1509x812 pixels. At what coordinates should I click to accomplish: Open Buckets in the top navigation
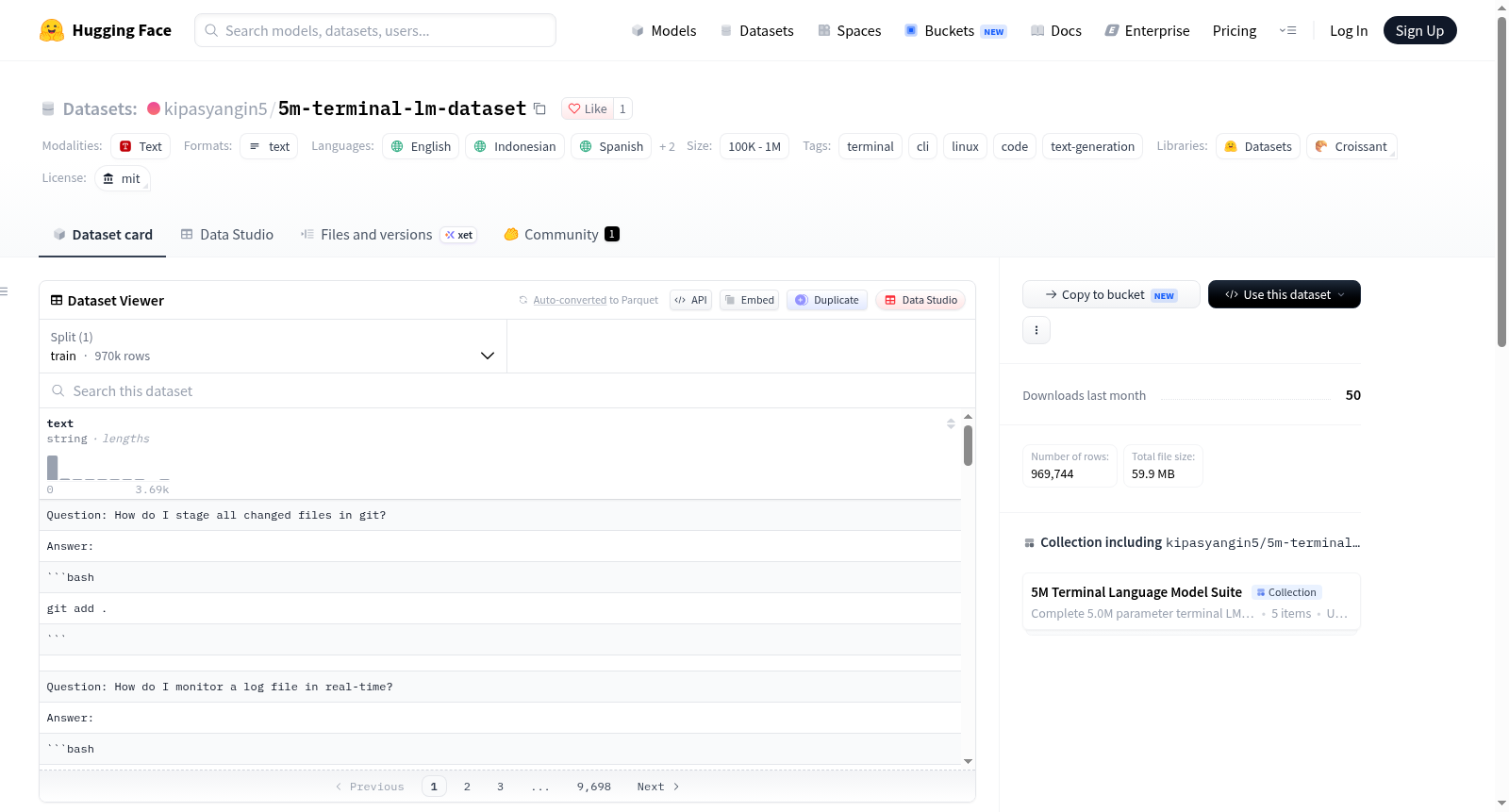pyautogui.click(x=955, y=30)
